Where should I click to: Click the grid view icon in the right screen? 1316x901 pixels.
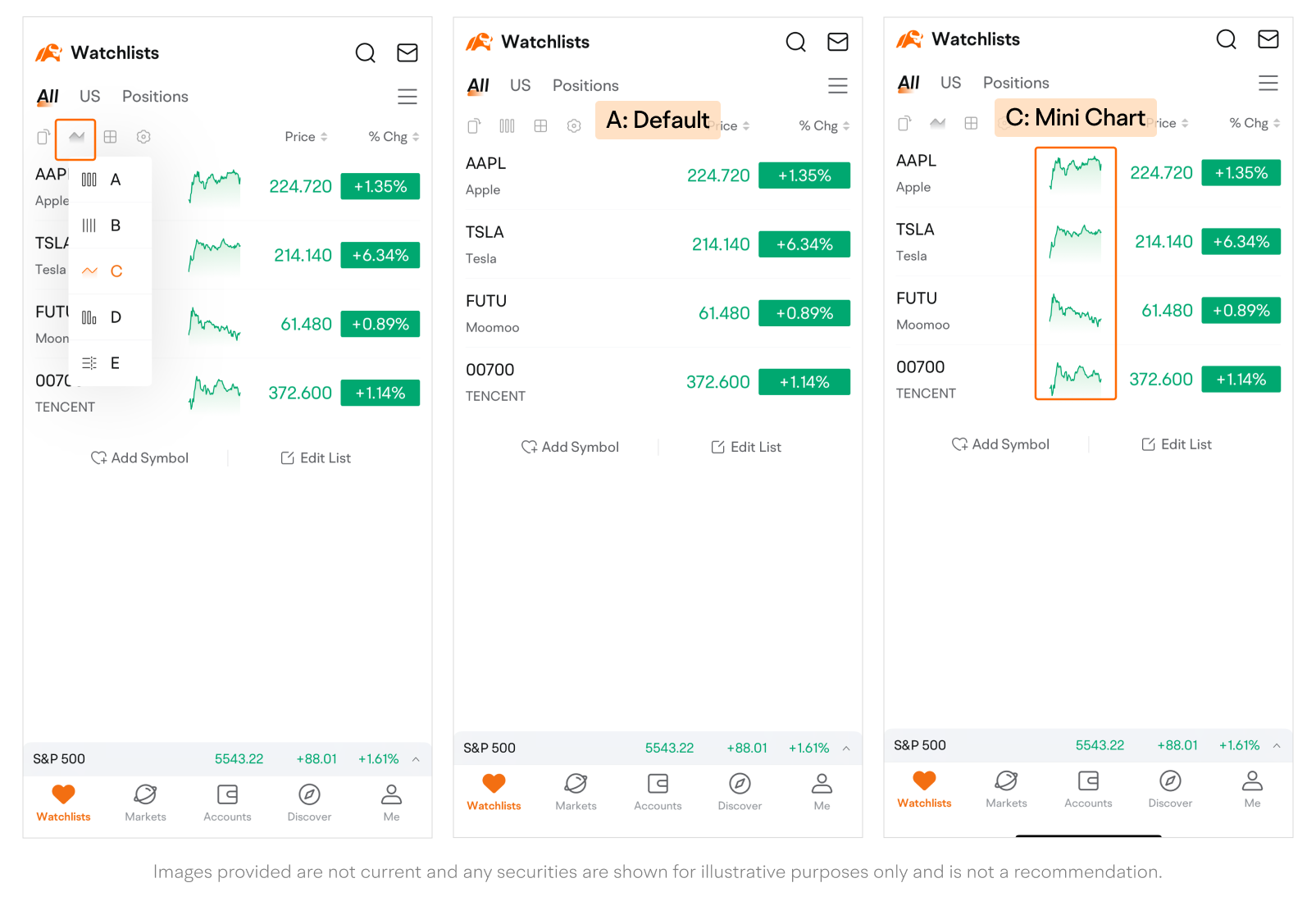coord(971,124)
